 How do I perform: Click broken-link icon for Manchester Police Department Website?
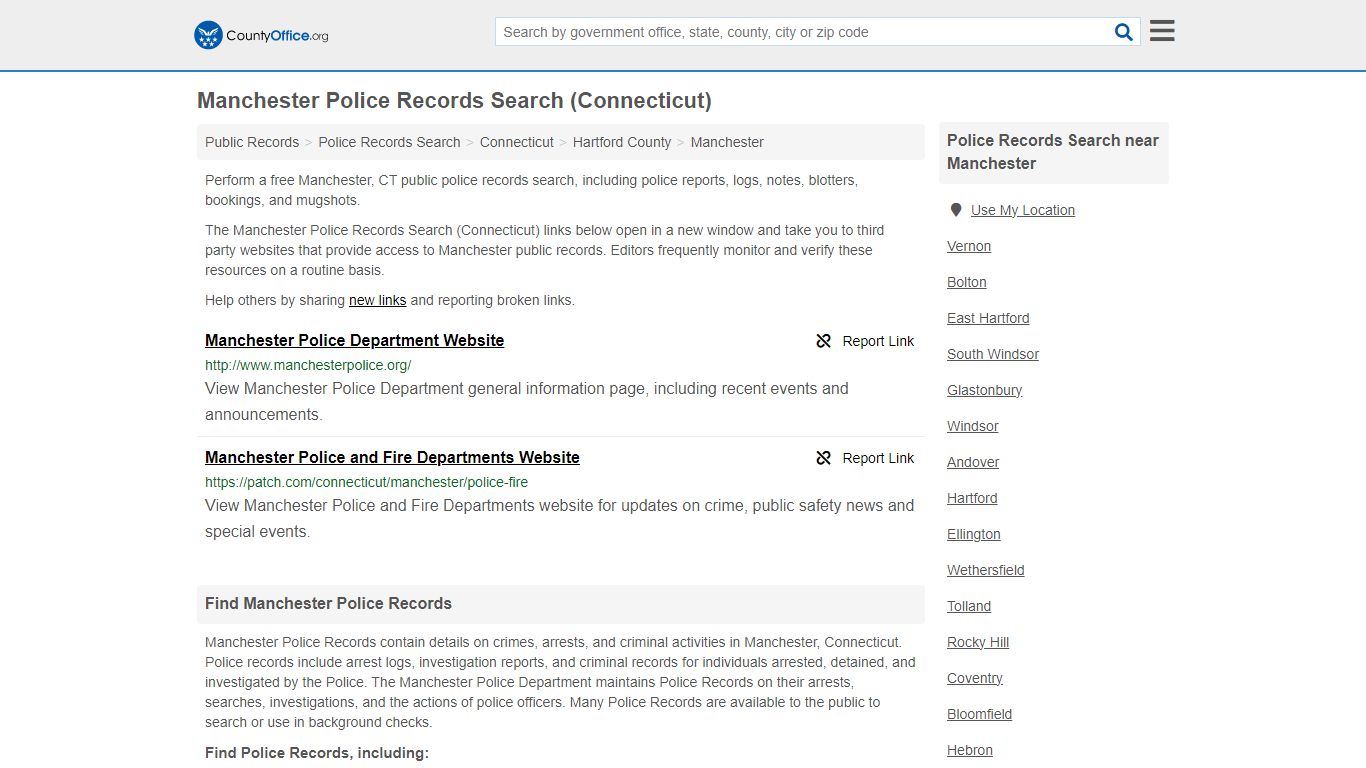click(823, 341)
